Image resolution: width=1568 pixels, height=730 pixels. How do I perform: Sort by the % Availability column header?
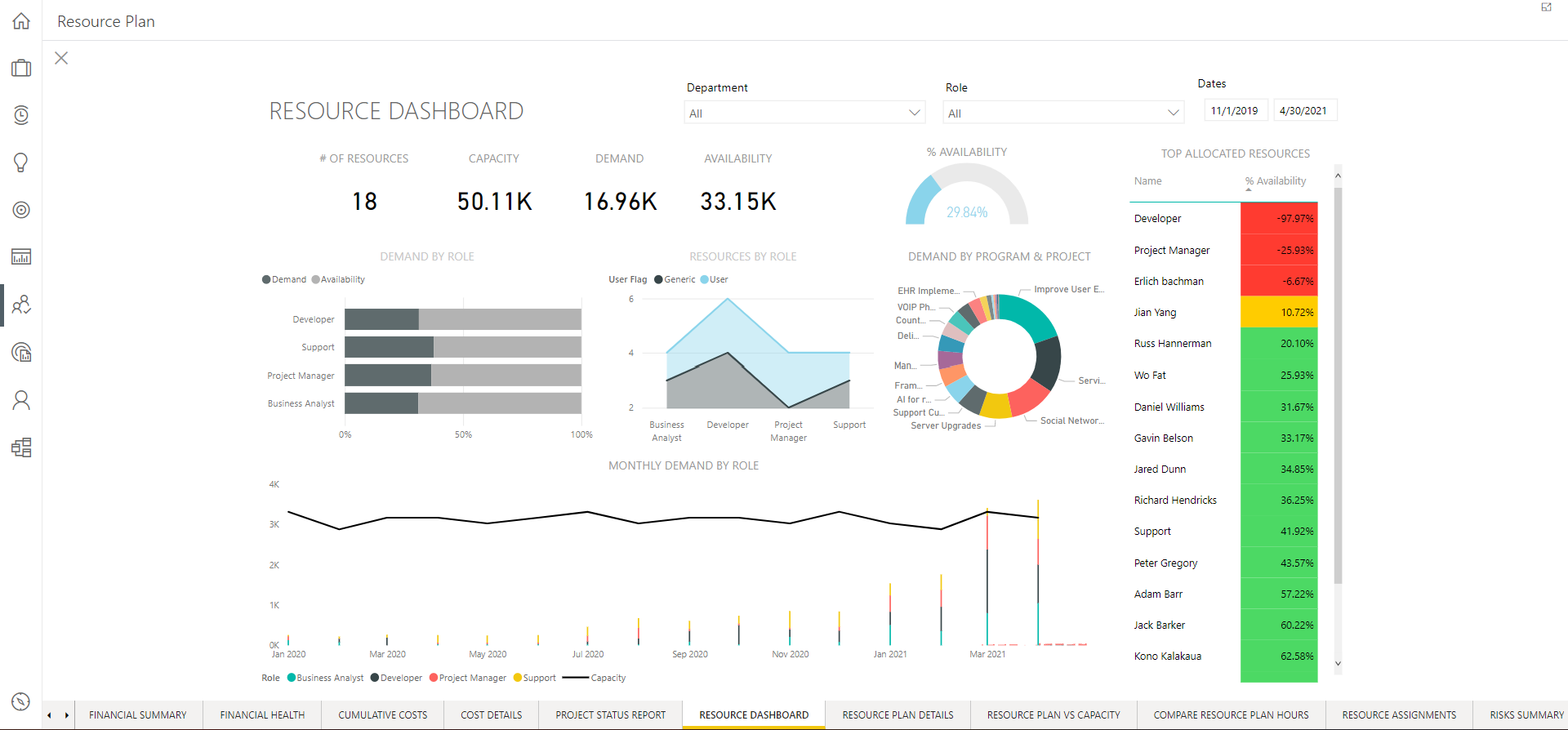click(x=1276, y=181)
